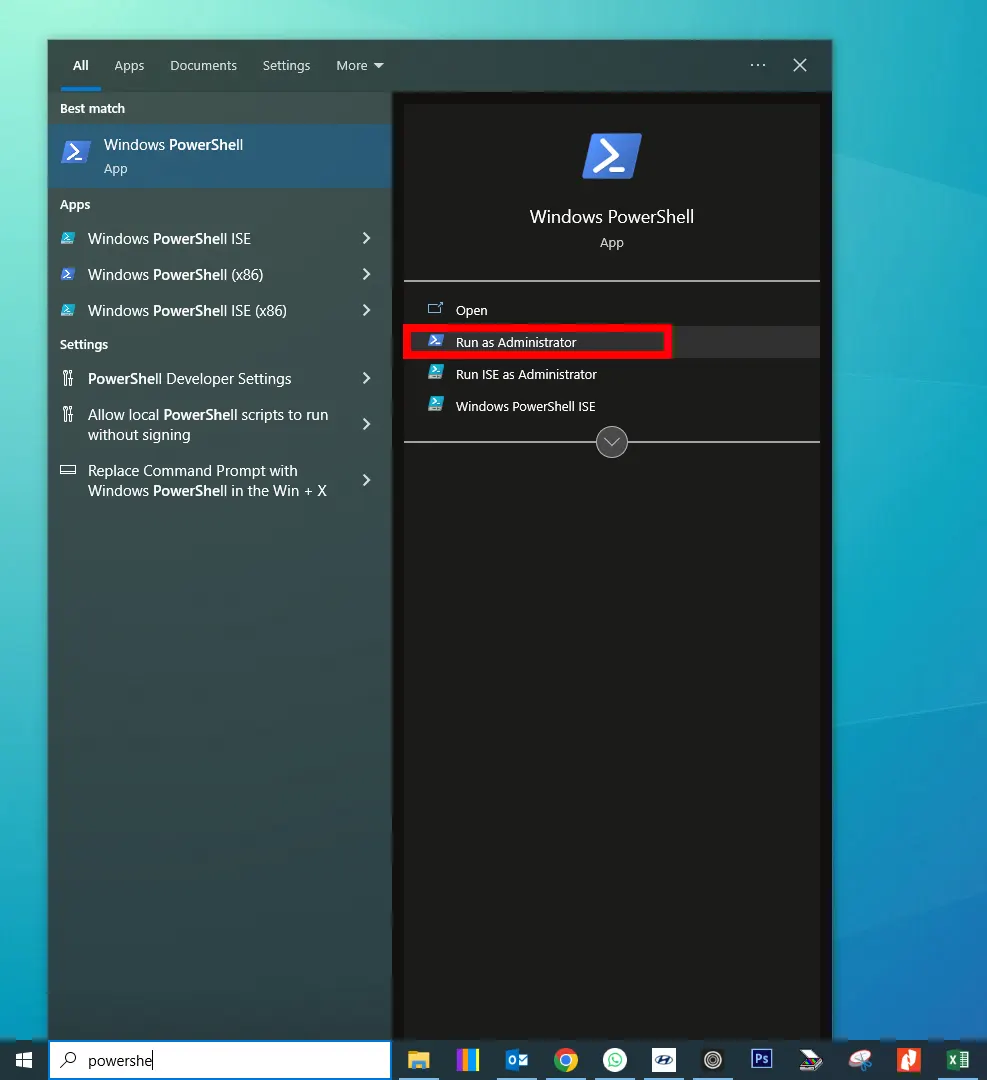The width and height of the screenshot is (987, 1080).
Task: Click Windows PowerShell title in preview pane
Action: [612, 216]
